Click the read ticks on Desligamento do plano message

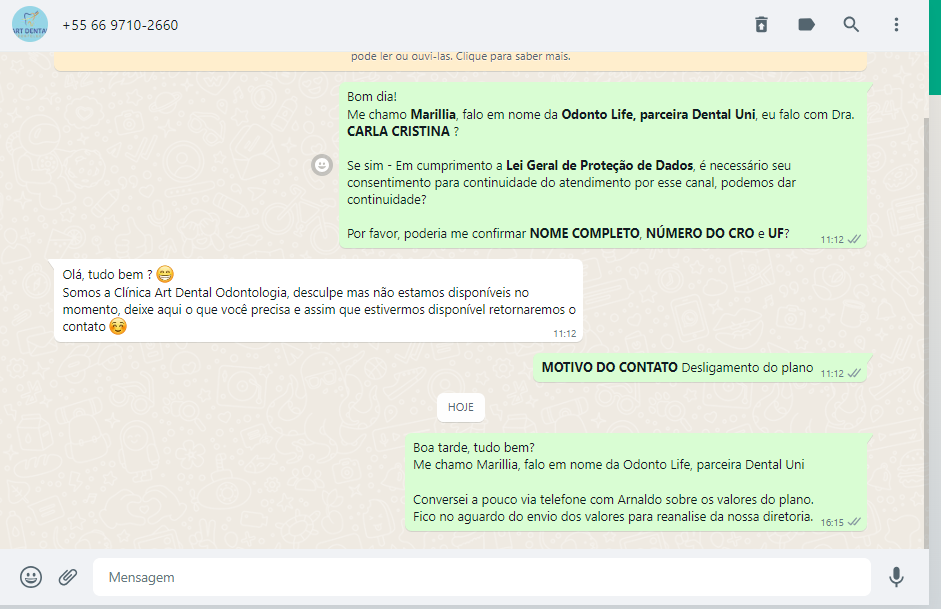(854, 373)
